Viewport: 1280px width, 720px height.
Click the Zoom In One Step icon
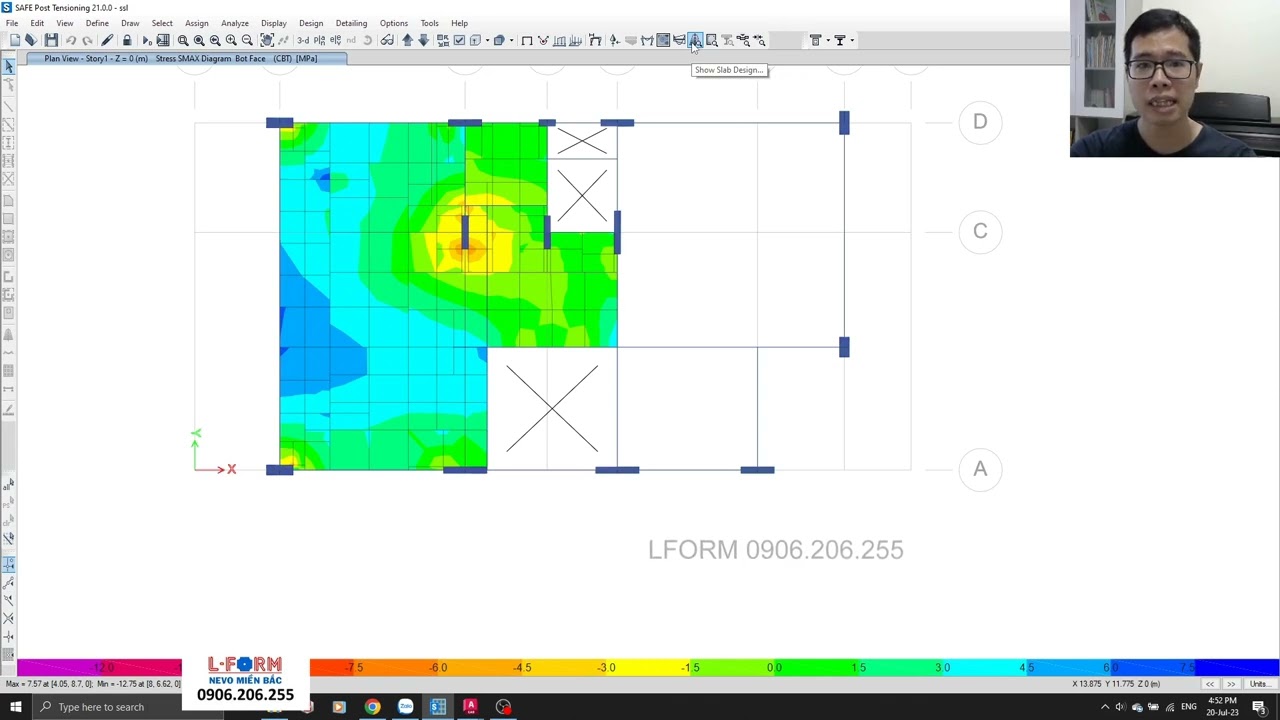click(x=231, y=40)
